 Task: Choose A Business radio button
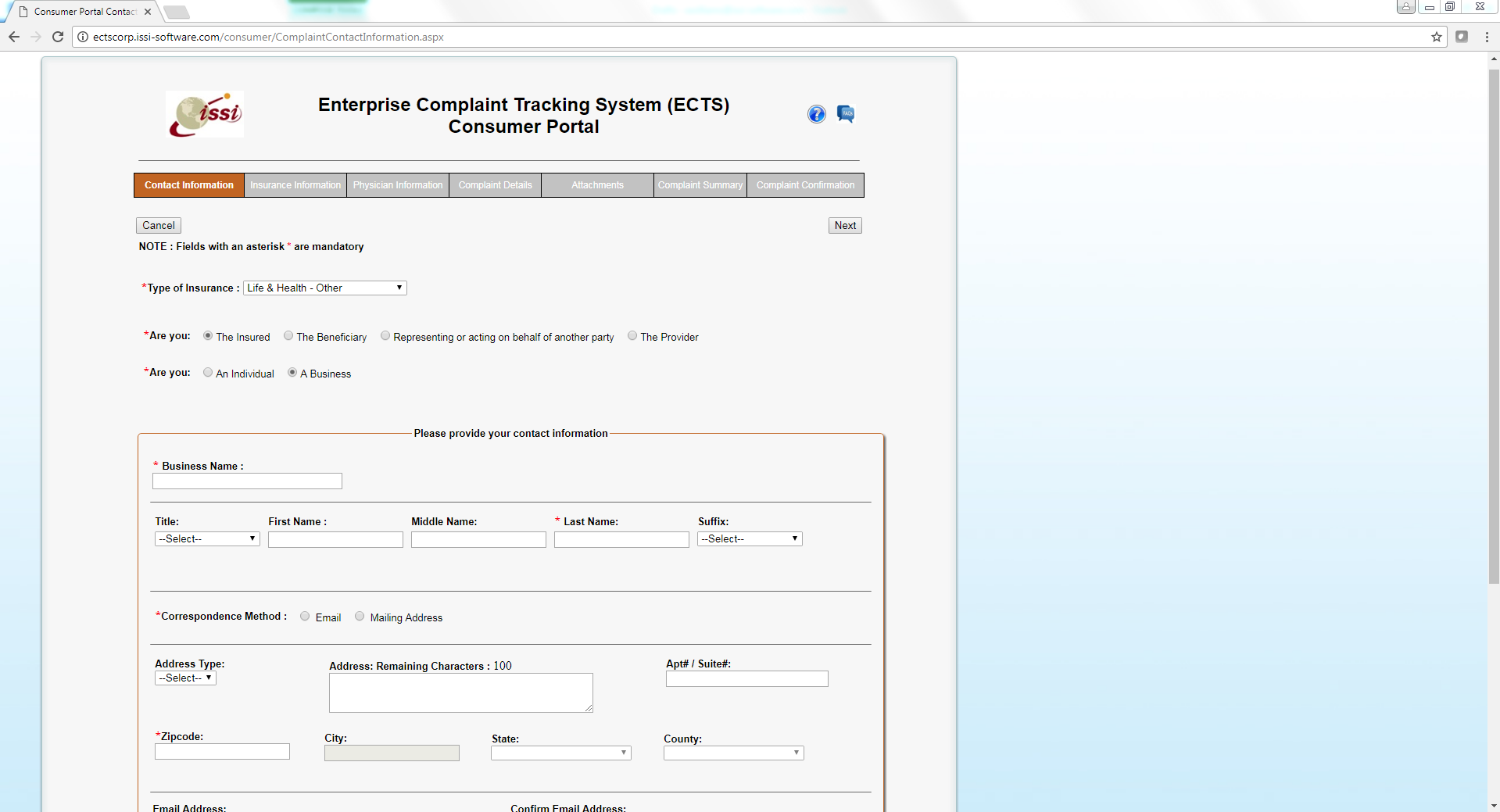click(x=292, y=373)
